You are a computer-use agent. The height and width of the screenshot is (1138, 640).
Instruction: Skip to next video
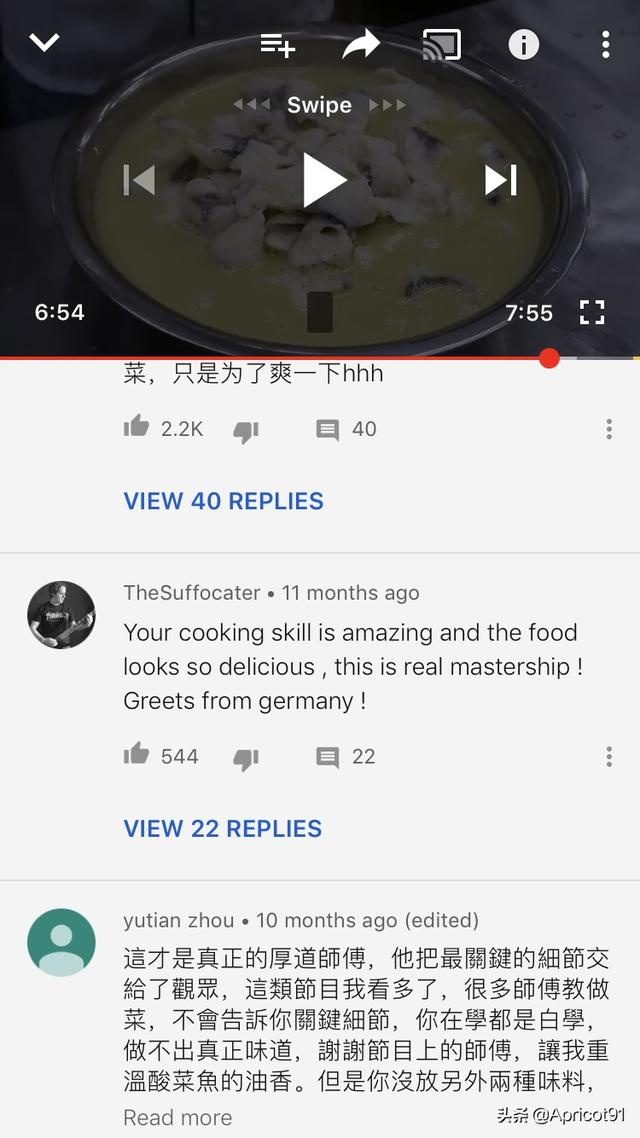pos(501,180)
